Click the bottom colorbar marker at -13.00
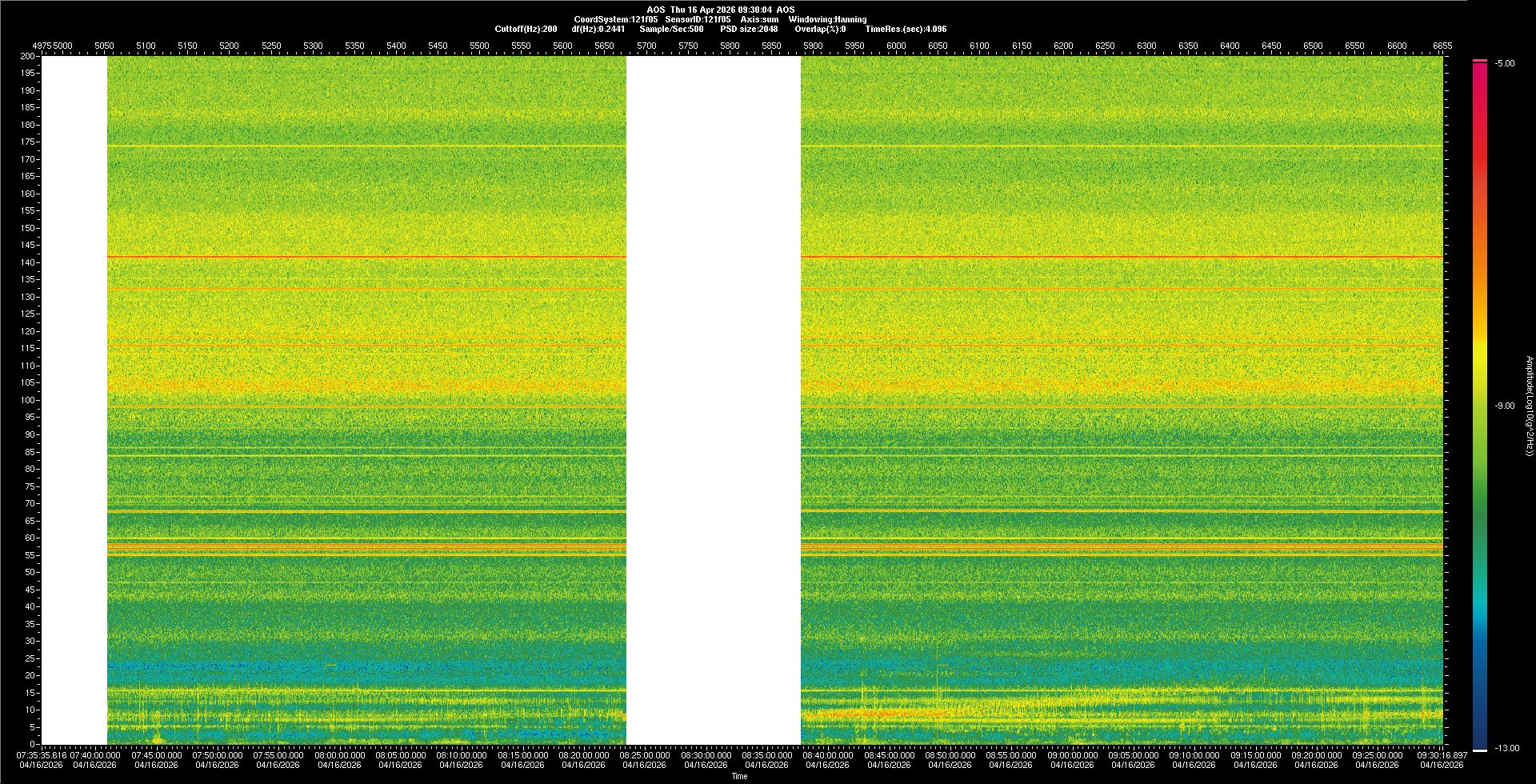Screen dimensions: 1536x784 [x=1480, y=750]
